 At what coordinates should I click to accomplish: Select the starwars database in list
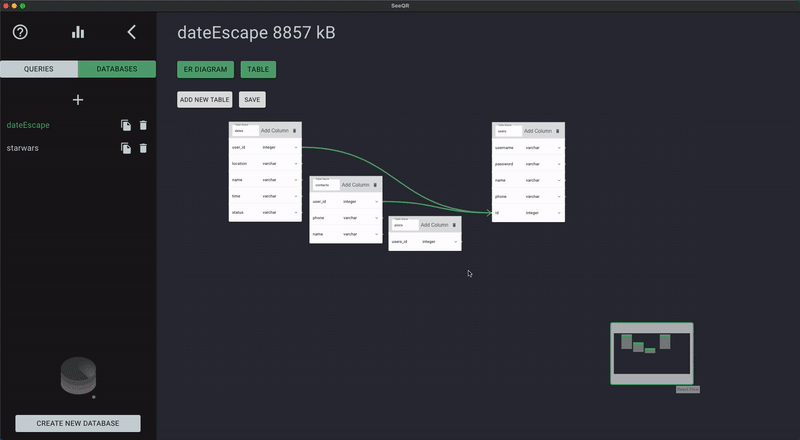pos(22,148)
